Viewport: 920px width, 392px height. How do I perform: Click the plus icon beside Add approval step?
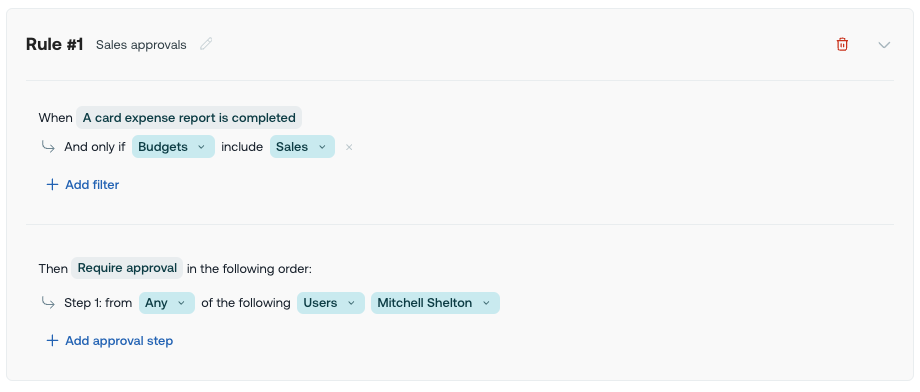(x=52, y=341)
